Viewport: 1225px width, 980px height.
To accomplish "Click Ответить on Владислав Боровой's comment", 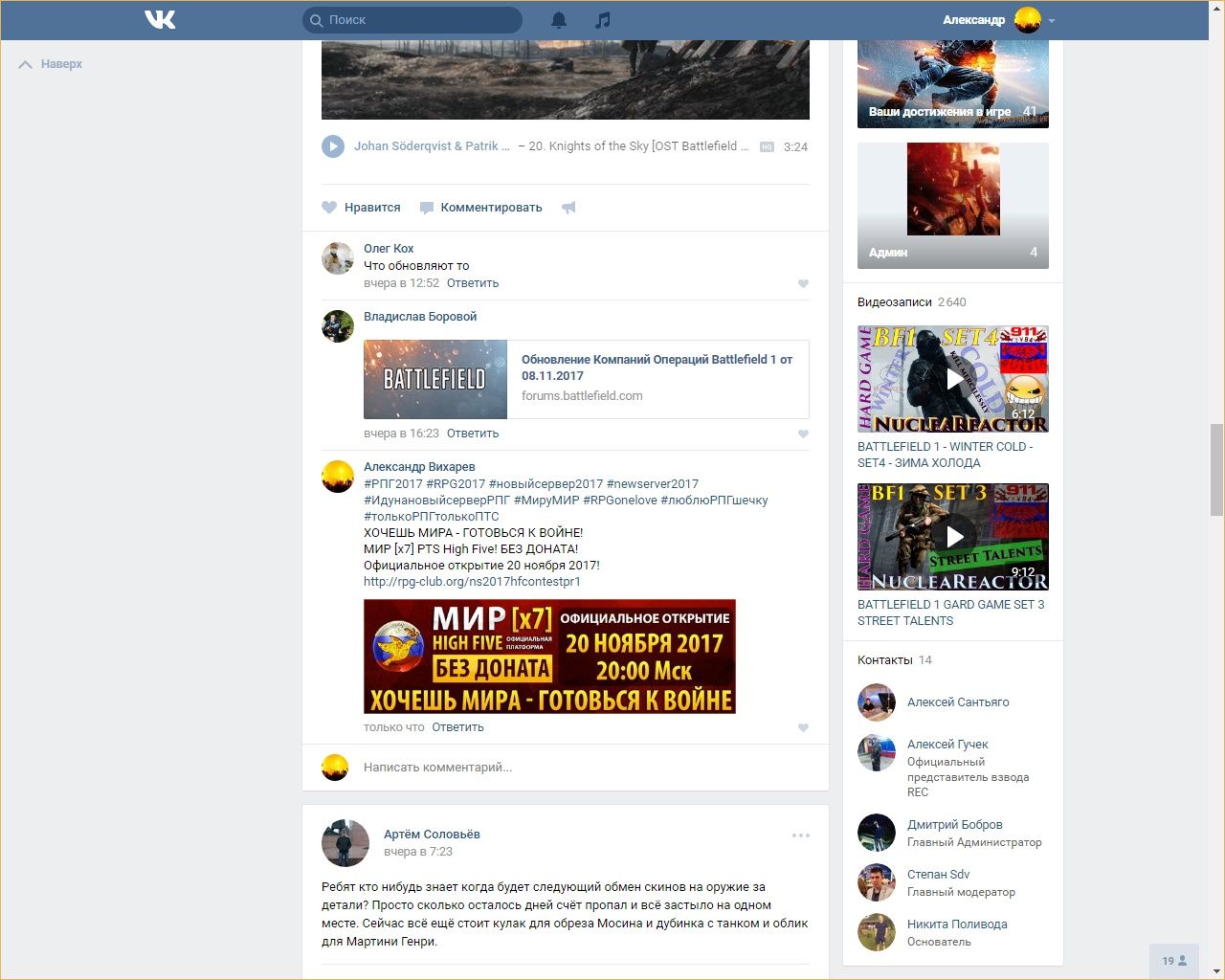I will click(473, 434).
